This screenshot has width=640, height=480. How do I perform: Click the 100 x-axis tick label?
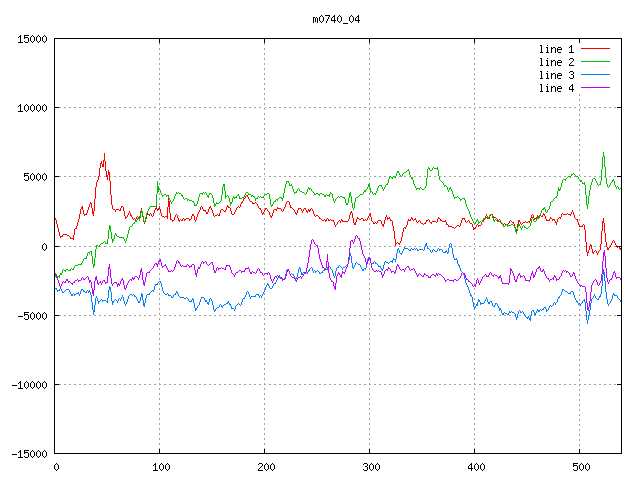pos(160,467)
